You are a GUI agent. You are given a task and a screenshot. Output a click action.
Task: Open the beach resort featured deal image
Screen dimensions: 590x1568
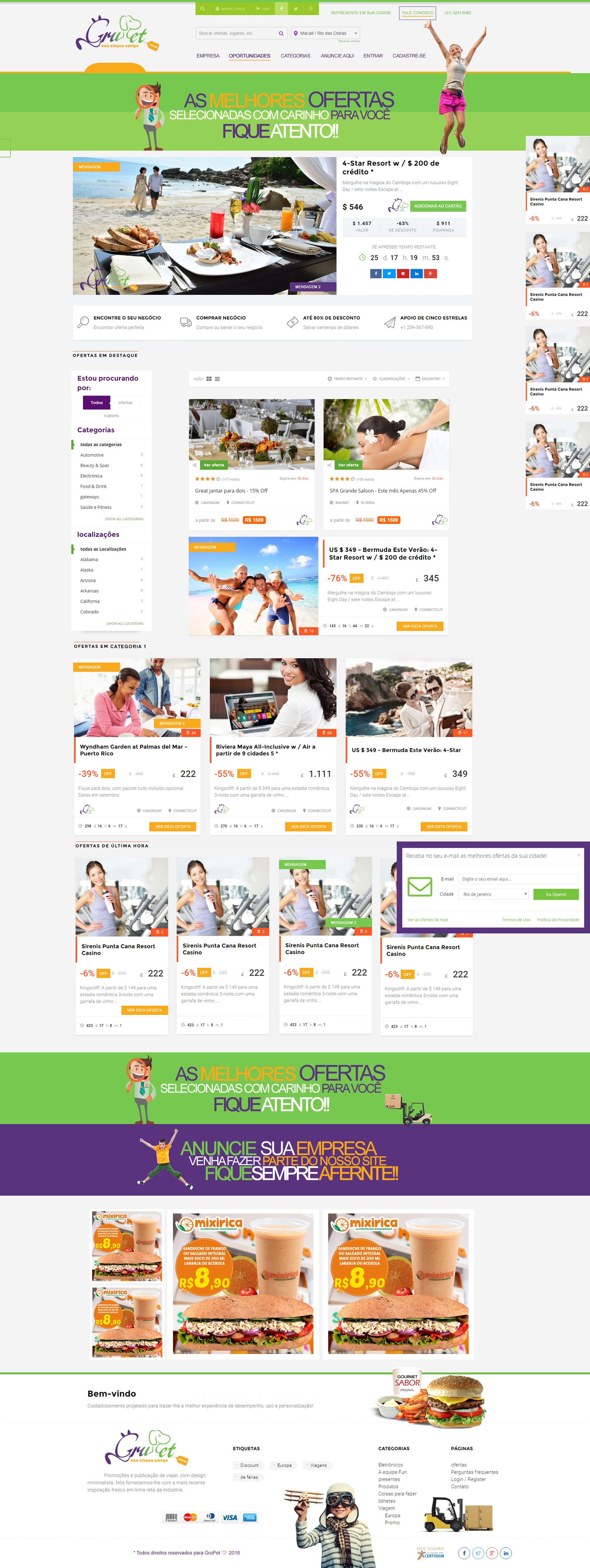pos(204,226)
